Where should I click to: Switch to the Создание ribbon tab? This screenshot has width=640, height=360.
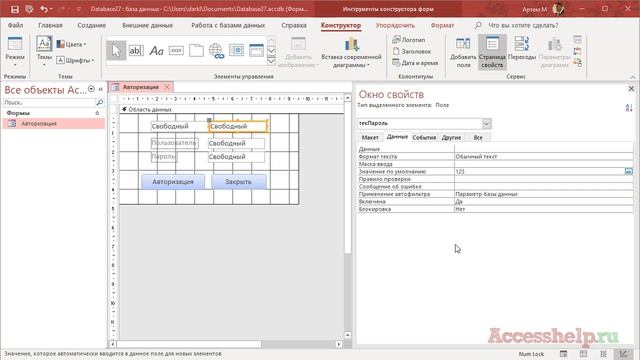pos(91,25)
